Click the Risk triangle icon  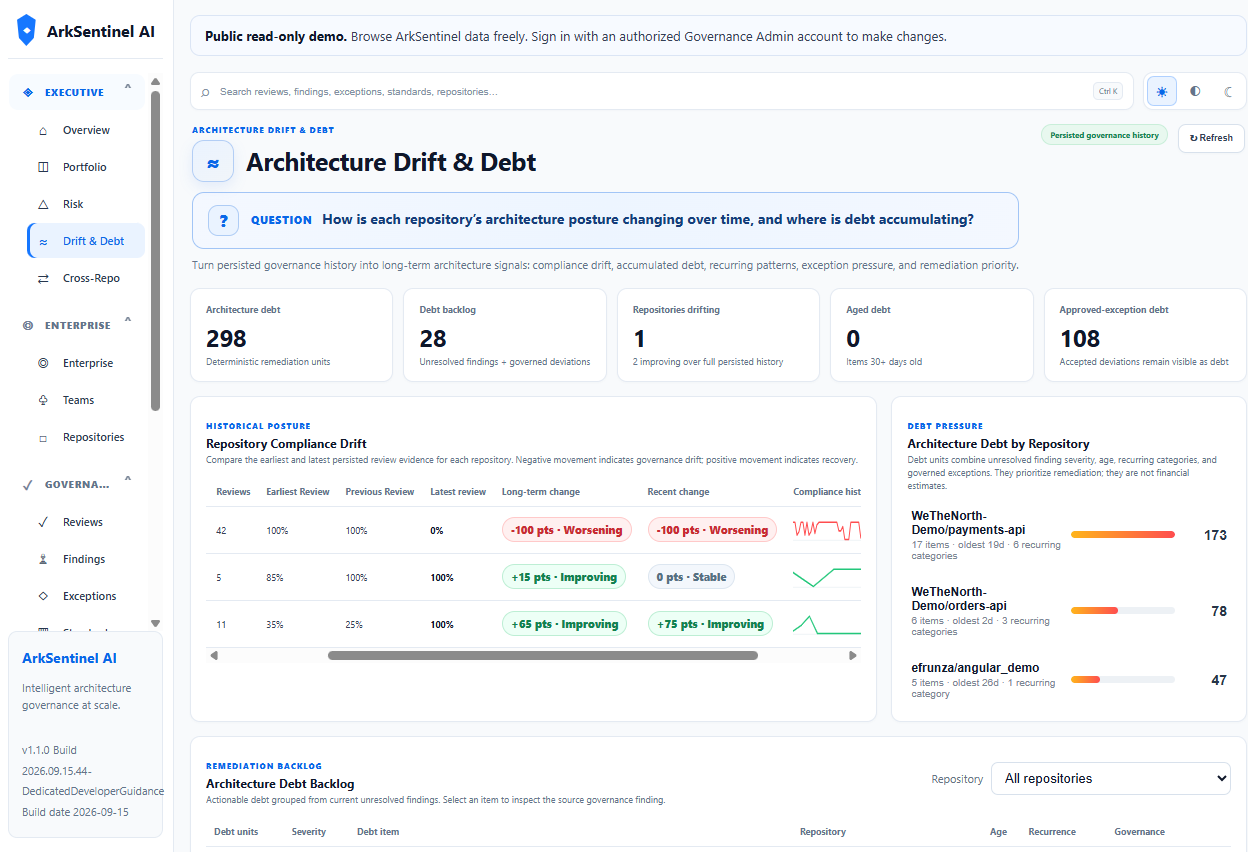tap(42, 204)
